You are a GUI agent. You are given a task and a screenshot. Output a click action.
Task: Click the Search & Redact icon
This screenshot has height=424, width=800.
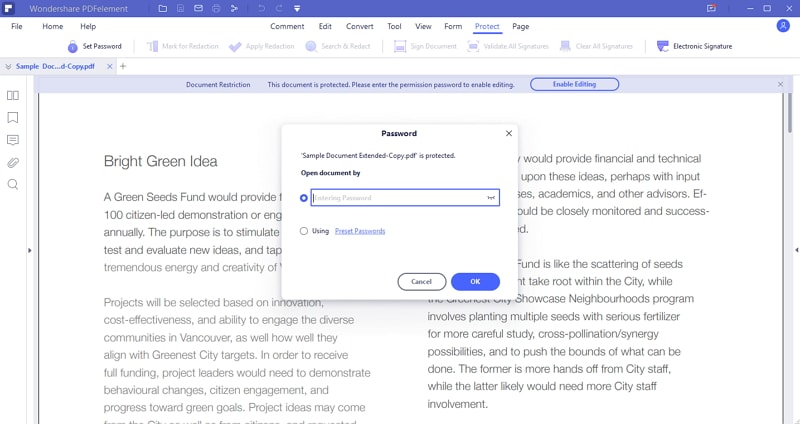tap(311, 46)
